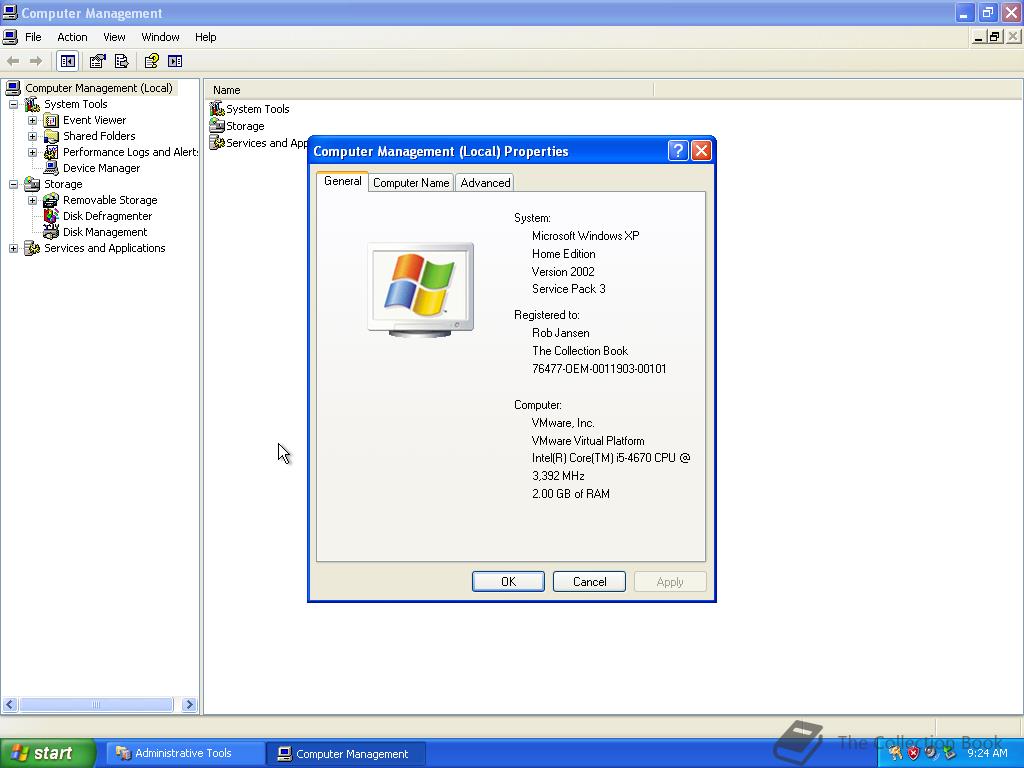The height and width of the screenshot is (768, 1024).
Task: Click the 9:24 AM taskbar clock
Action: point(987,753)
